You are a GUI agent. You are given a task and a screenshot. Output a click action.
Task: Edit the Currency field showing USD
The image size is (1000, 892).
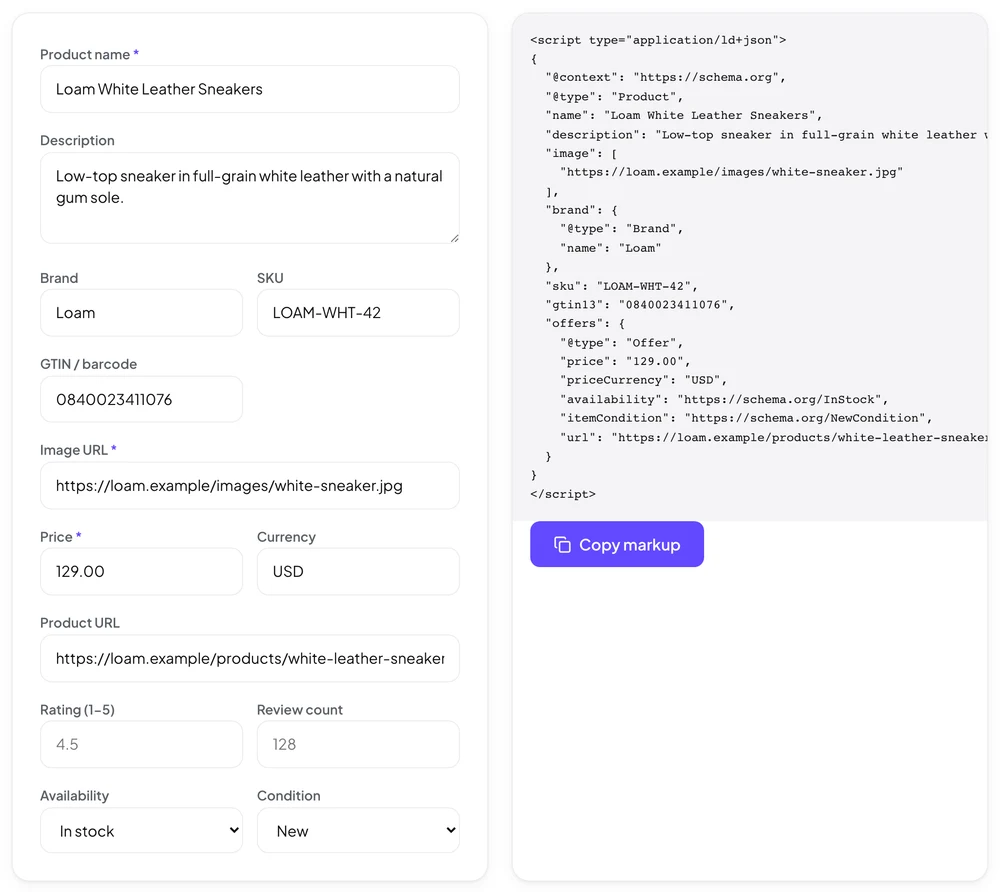pyautogui.click(x=358, y=571)
